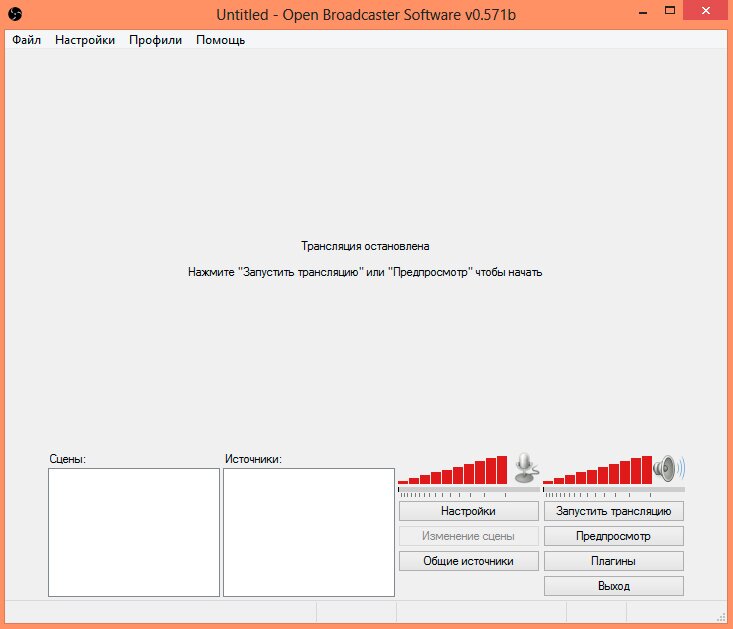This screenshot has width=733, height=629.
Task: Mute the desktop speaker icon
Action: [x=669, y=468]
